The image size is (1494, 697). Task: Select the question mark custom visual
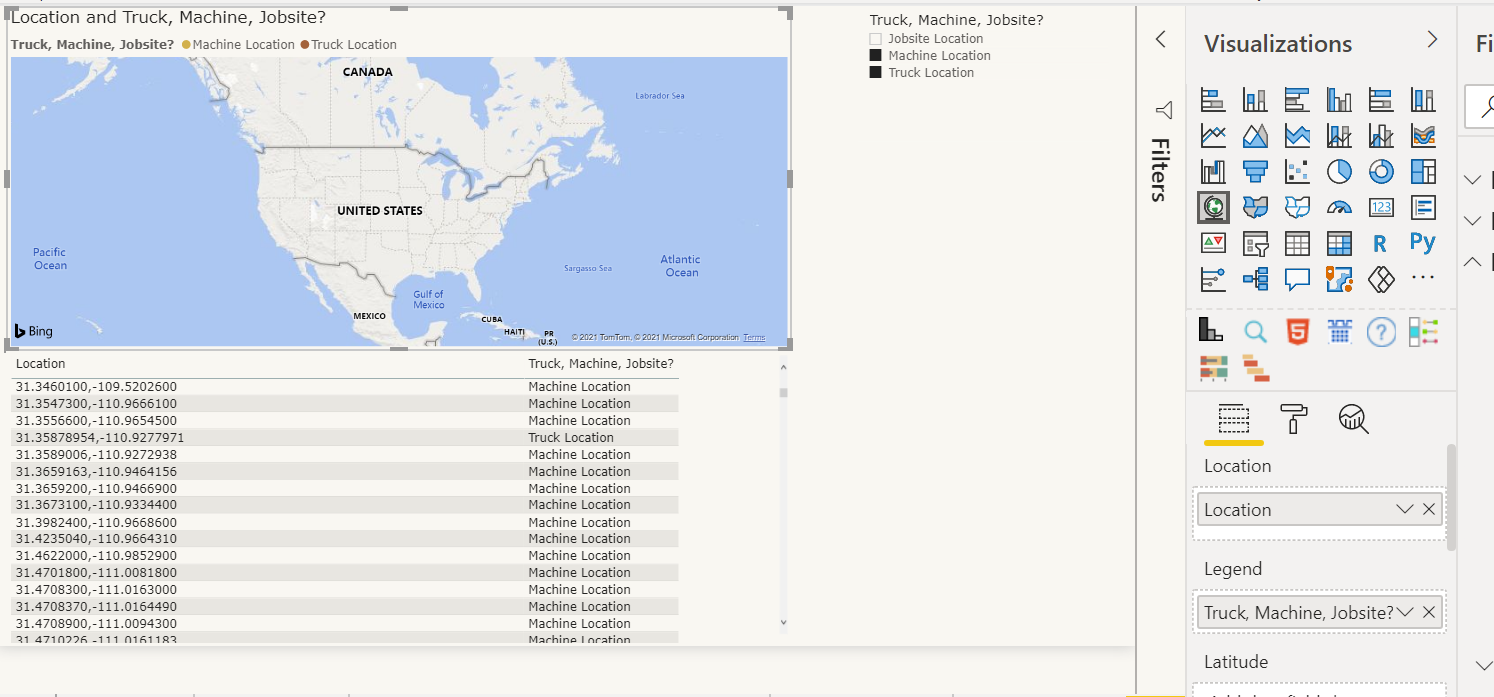click(1381, 331)
